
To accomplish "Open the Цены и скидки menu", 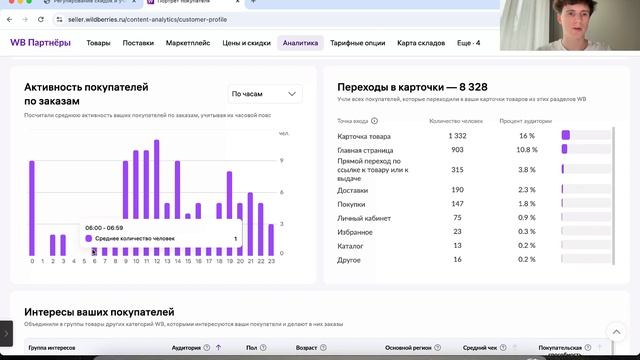I will click(x=246, y=43).
